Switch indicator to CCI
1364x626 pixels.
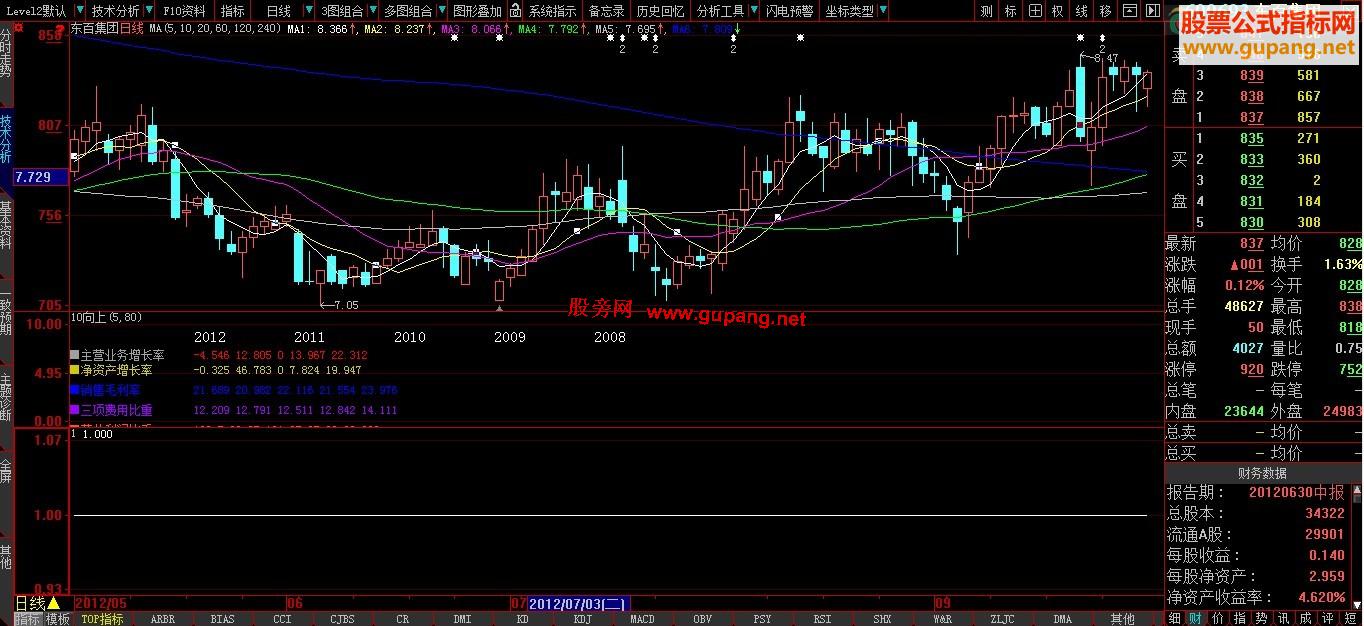click(x=282, y=619)
